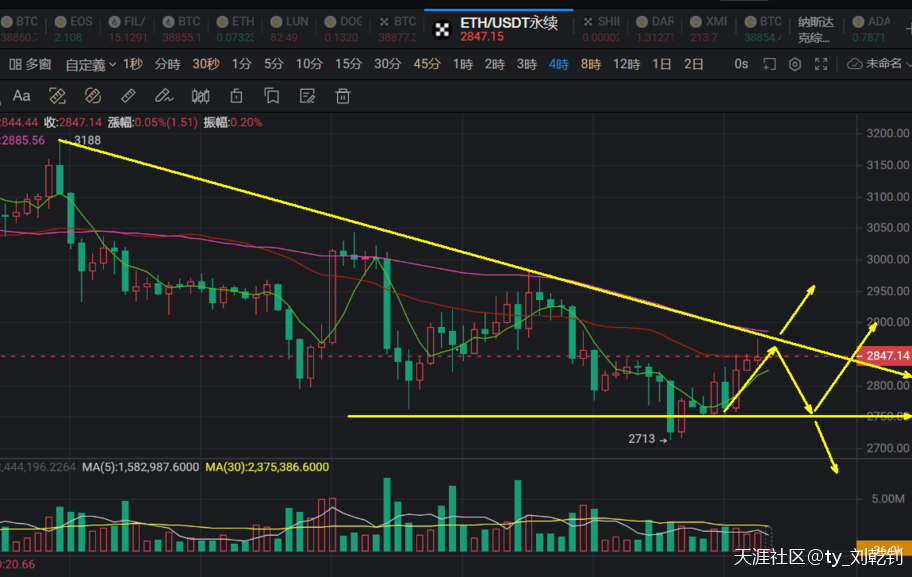Enter fullscreen mode with the expand icon
Screen dimensions: 912x577
(x=821, y=64)
